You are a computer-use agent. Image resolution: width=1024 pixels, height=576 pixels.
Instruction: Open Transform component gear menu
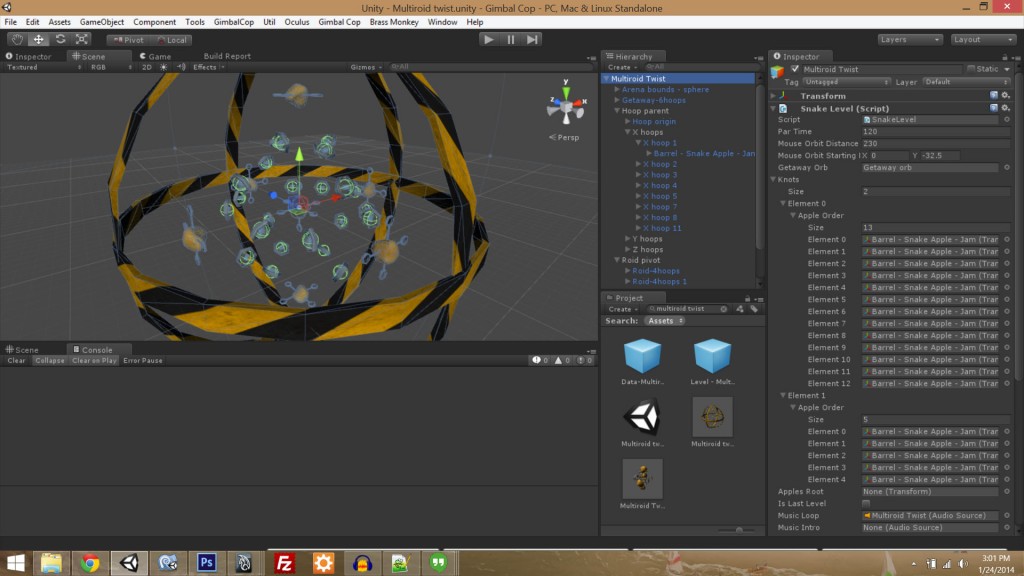click(x=1006, y=95)
